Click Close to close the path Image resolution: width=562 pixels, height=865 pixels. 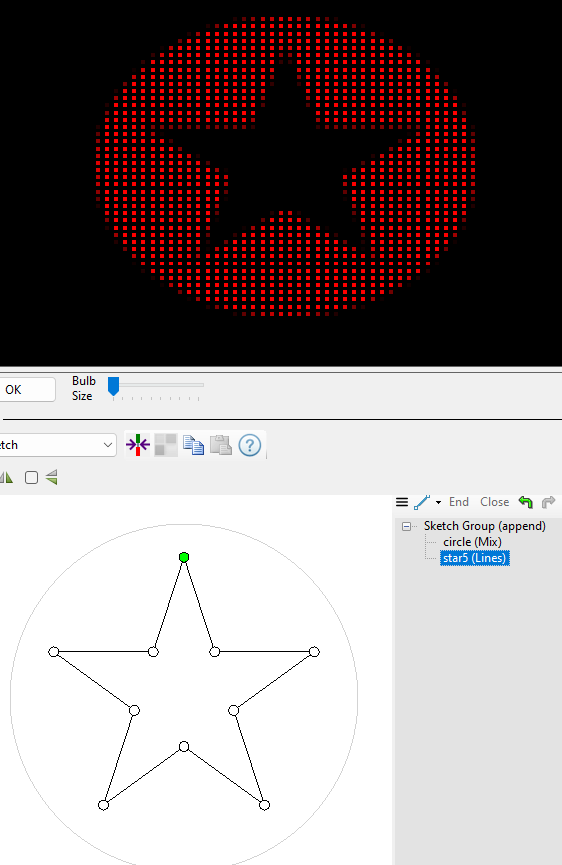[495, 502]
